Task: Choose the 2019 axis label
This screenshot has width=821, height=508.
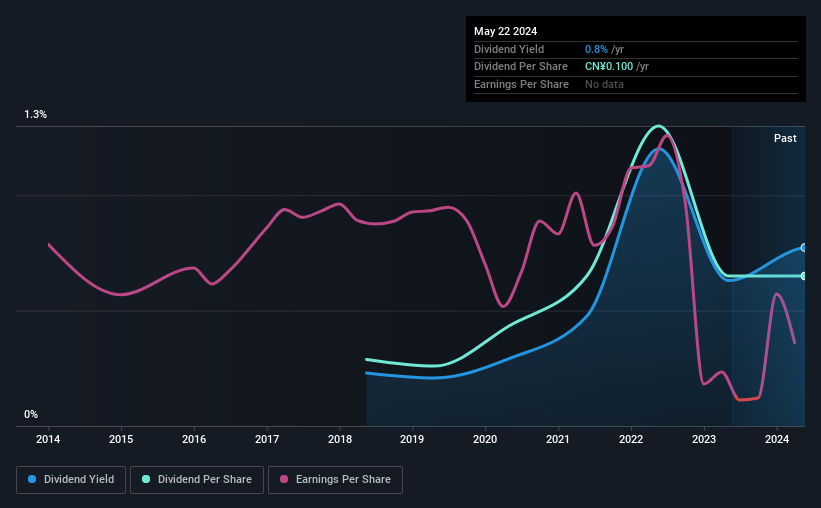Action: (x=413, y=439)
